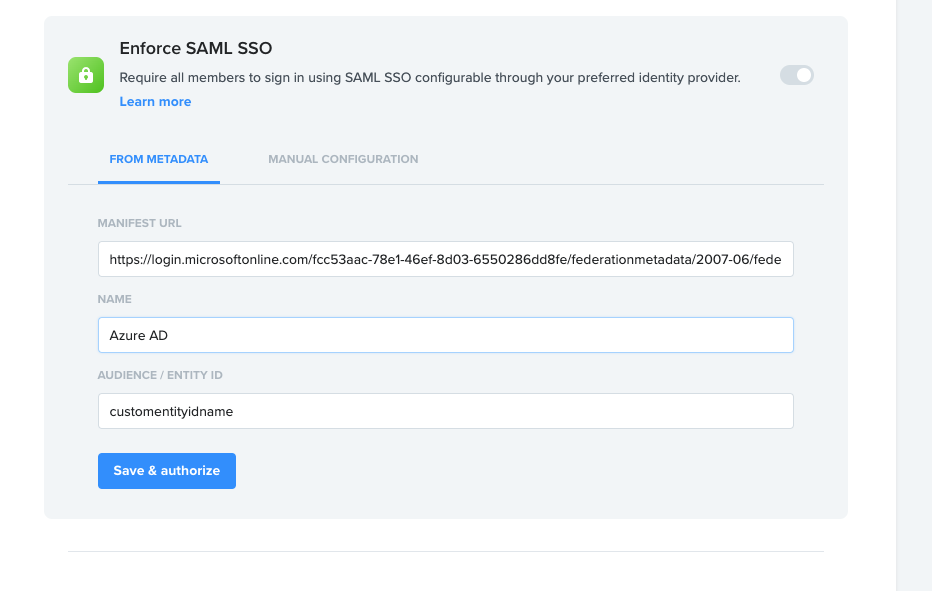Click the blue underline beneath From Metadata
The image size is (932, 591).
158,182
